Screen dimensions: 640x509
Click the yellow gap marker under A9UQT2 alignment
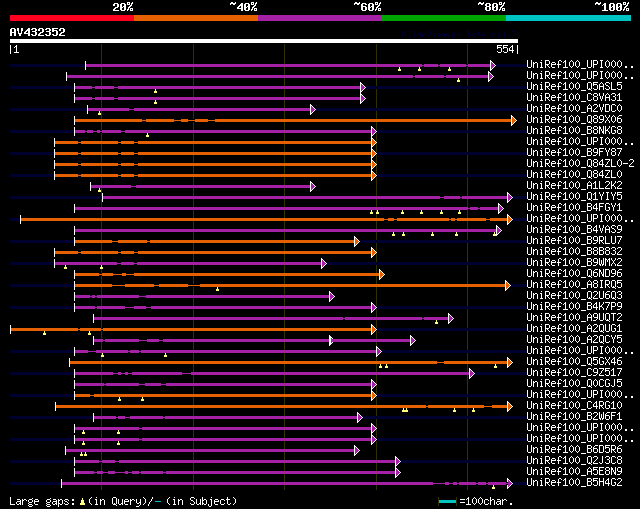coord(436,322)
